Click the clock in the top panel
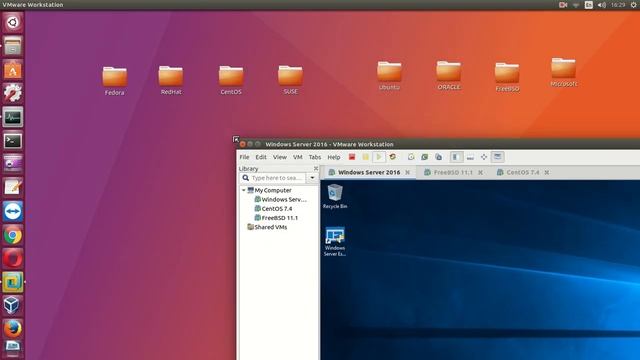The width and height of the screenshot is (640, 360). pos(618,5)
